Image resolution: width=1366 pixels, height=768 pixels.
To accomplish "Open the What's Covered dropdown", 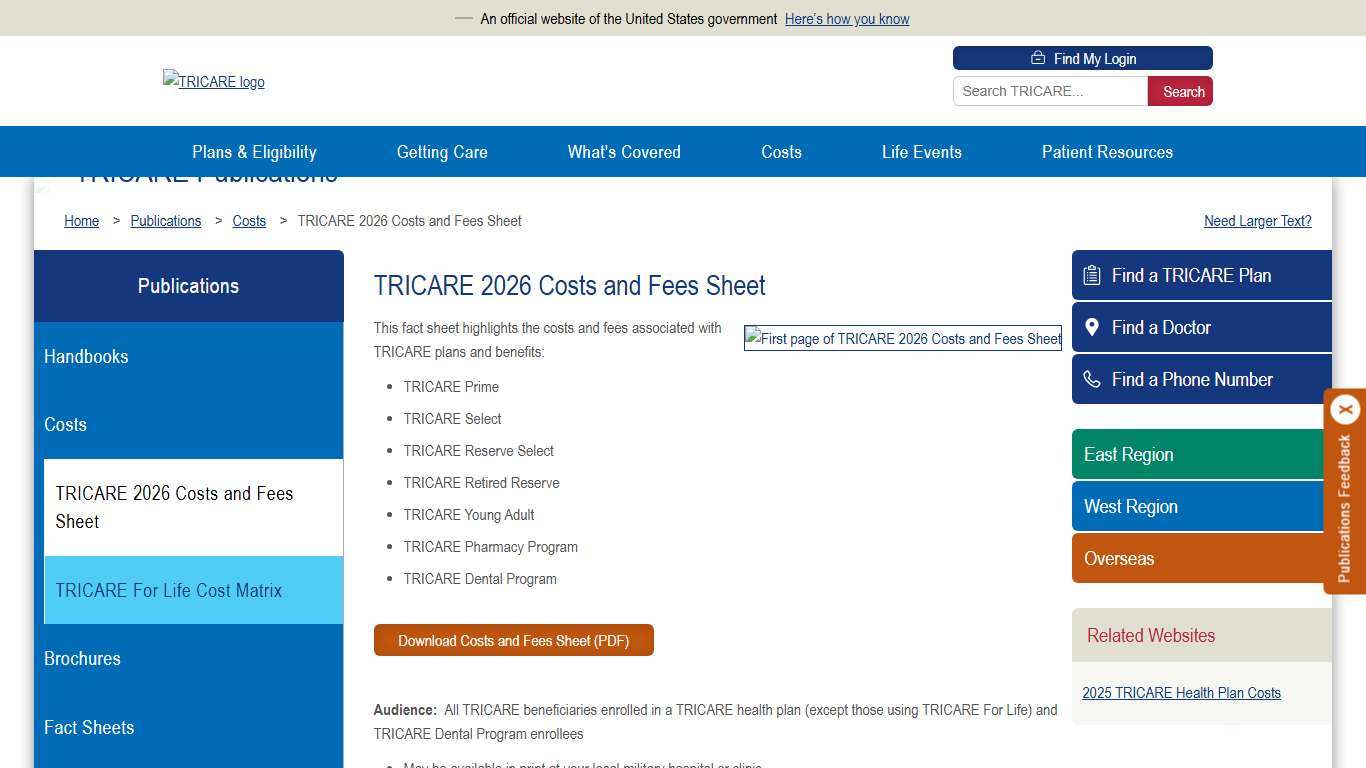I will pyautogui.click(x=623, y=152).
